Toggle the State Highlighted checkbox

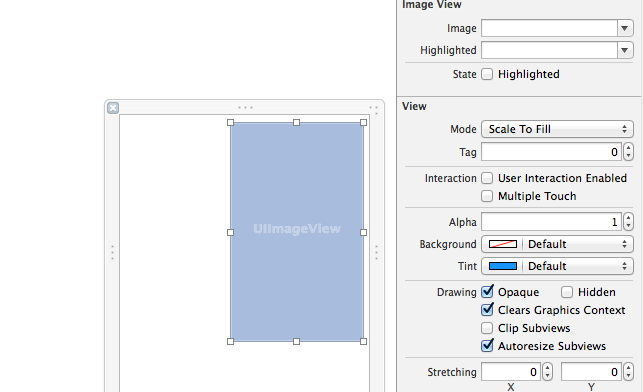[x=487, y=74]
